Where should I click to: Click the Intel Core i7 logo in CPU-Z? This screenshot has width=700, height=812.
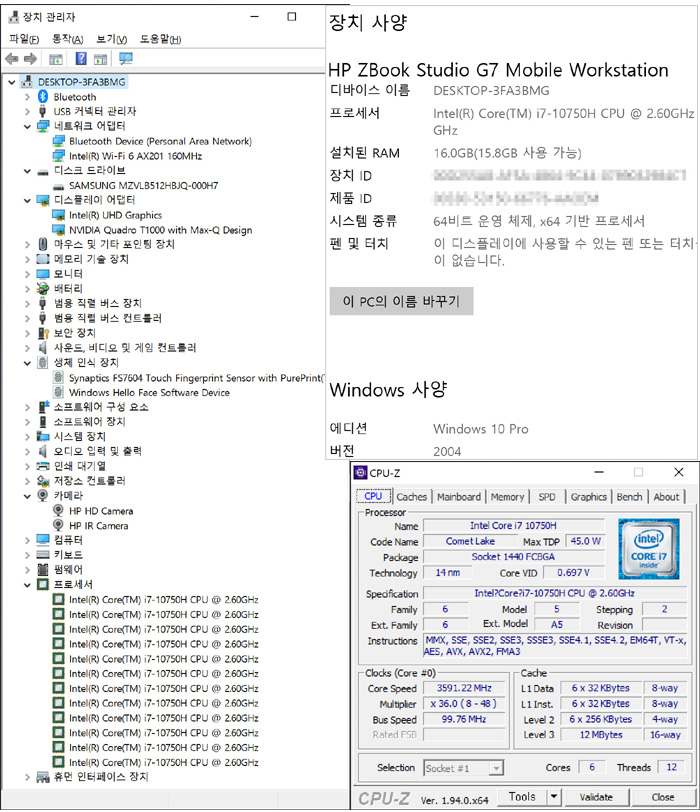pyautogui.click(x=648, y=549)
